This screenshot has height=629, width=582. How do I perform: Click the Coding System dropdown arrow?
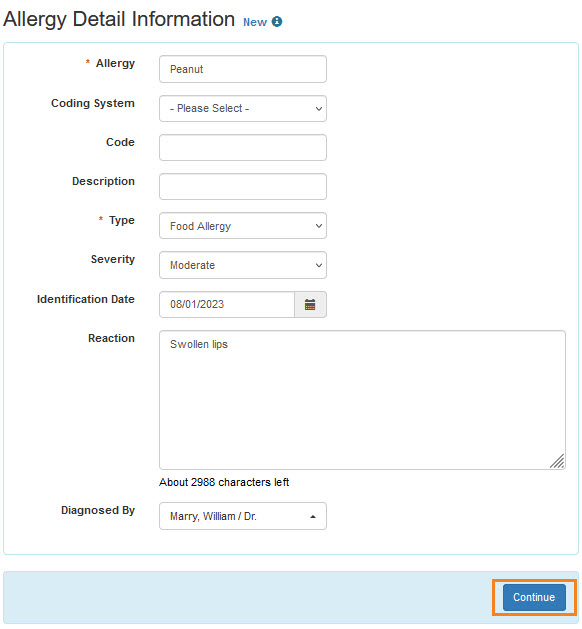click(x=319, y=109)
